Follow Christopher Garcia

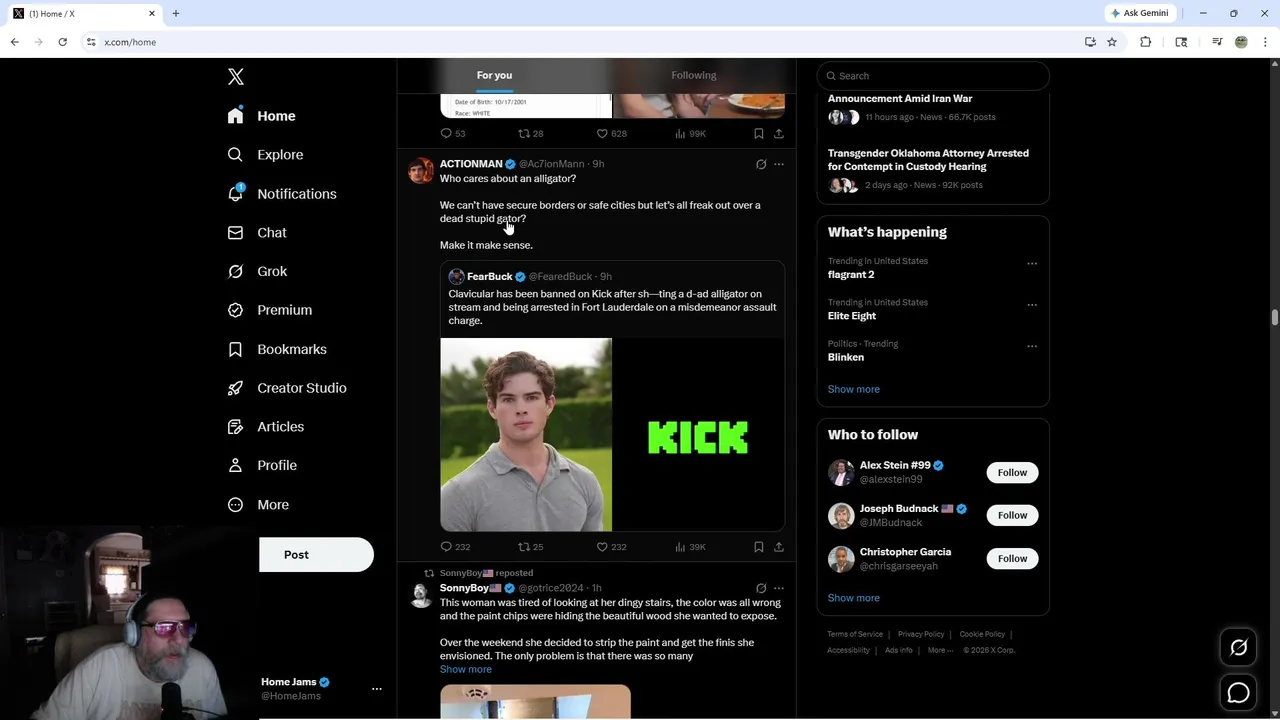point(1012,558)
